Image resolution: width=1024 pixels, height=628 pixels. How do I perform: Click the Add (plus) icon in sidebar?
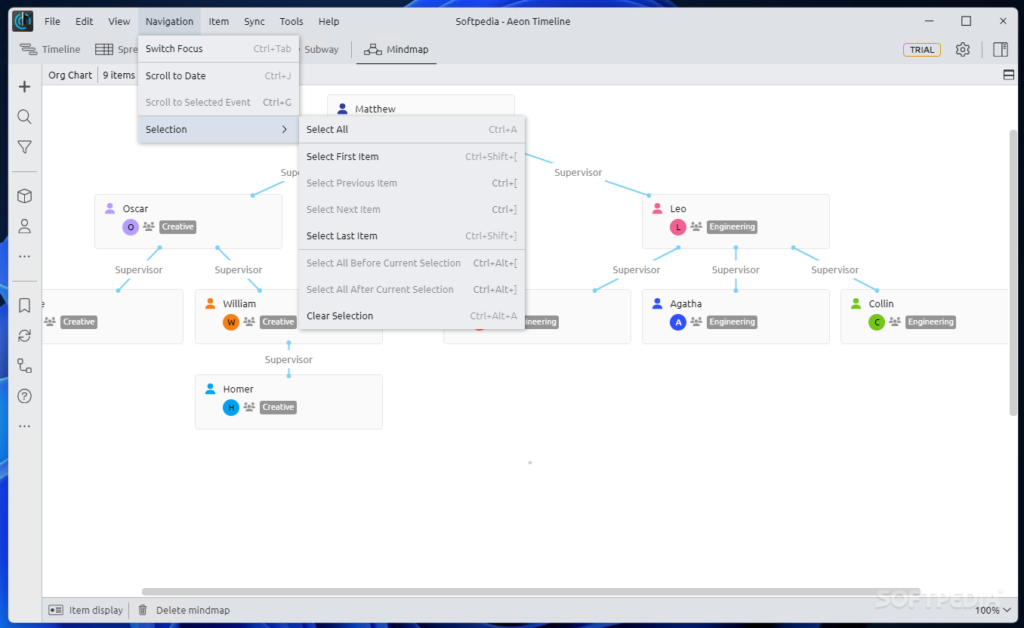pos(24,87)
